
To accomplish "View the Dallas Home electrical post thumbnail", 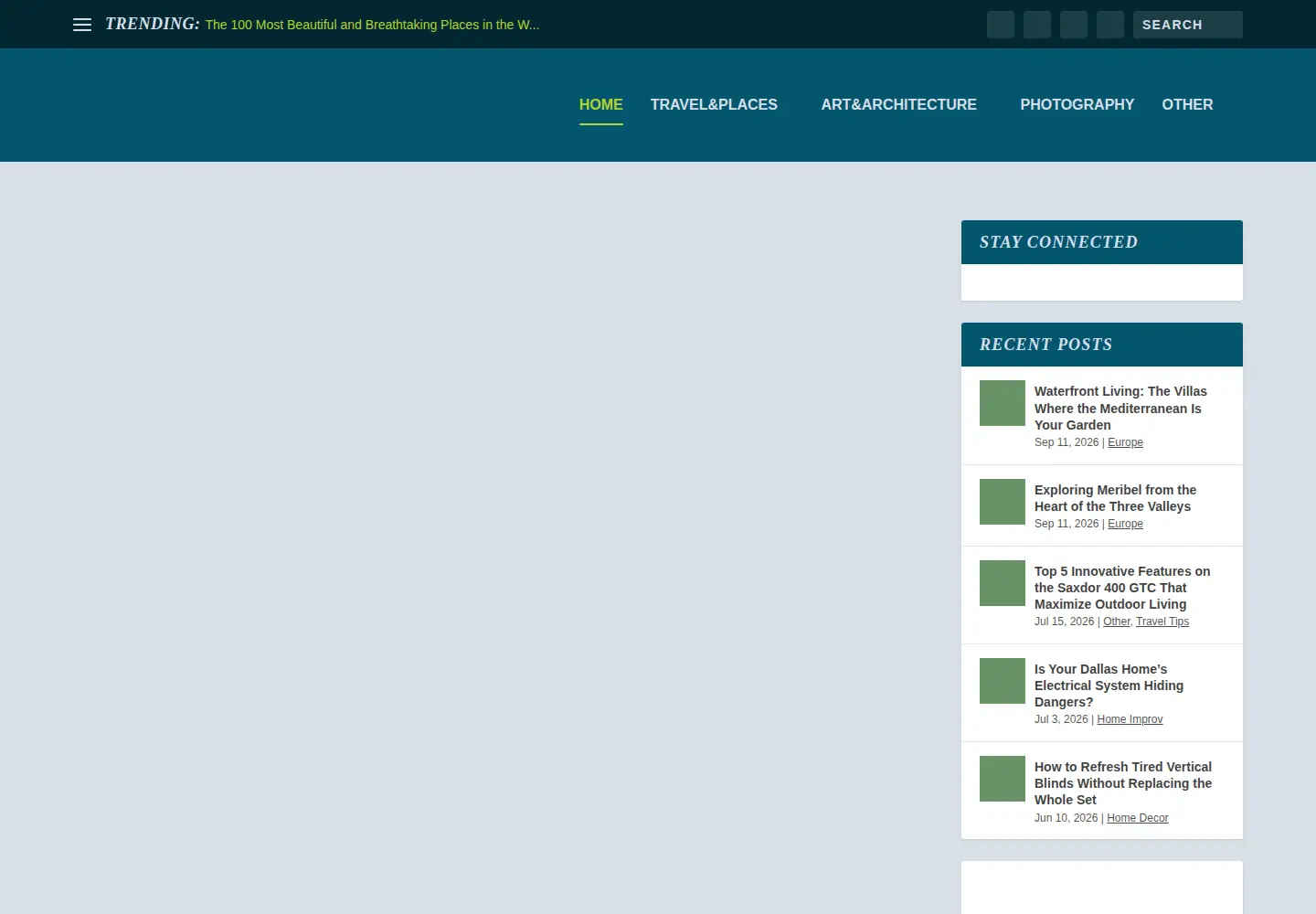I will [x=1003, y=681].
